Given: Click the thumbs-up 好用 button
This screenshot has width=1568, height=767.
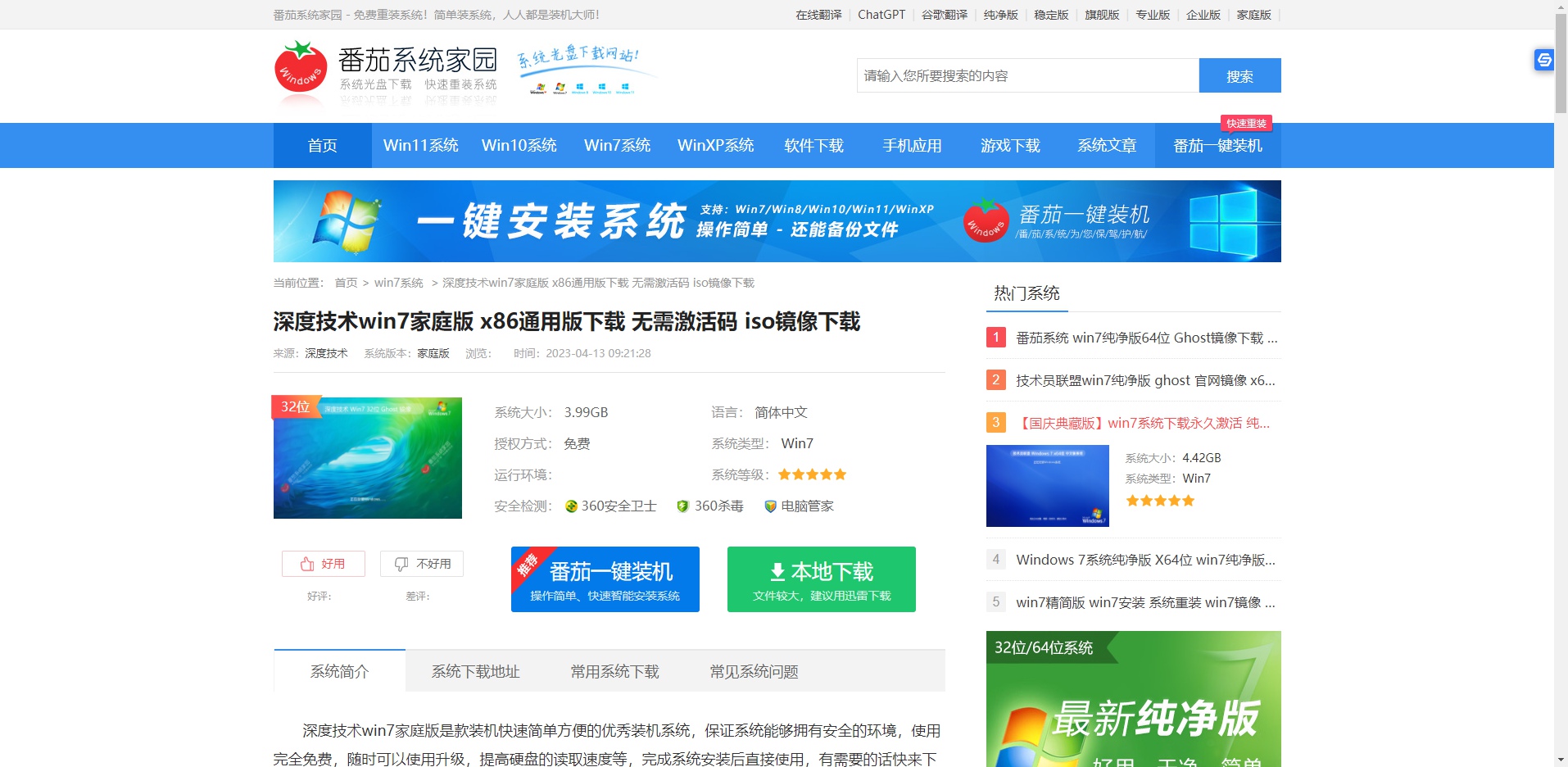Looking at the screenshot, I should [x=324, y=564].
